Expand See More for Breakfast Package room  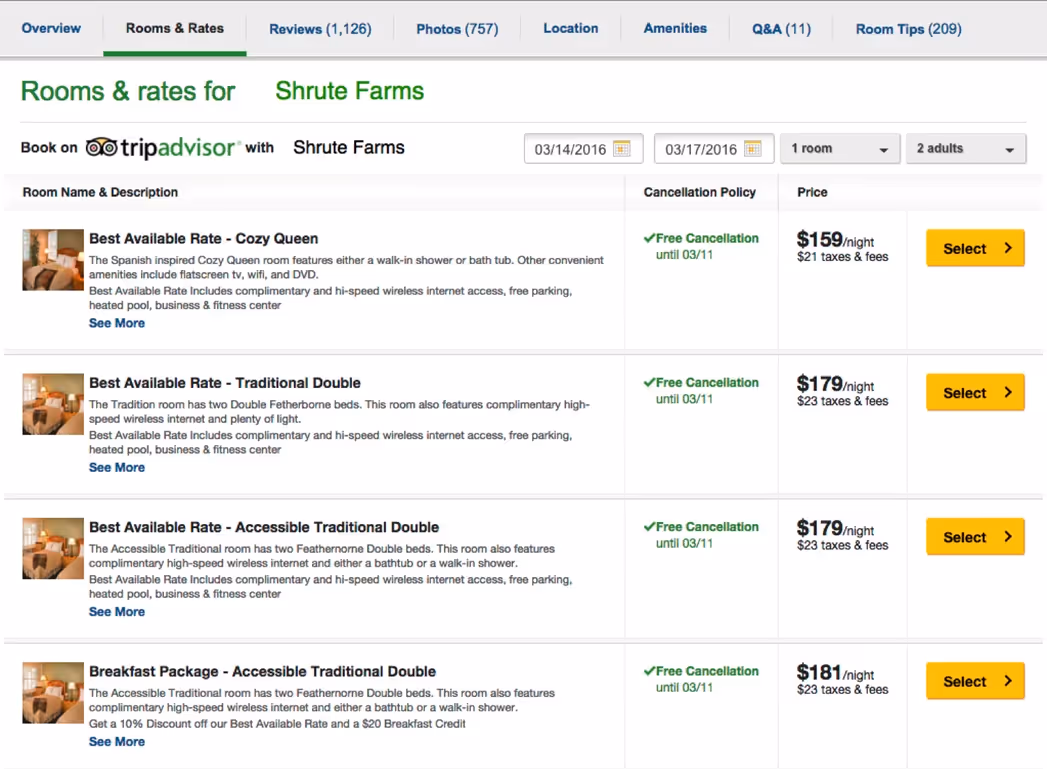click(x=116, y=741)
